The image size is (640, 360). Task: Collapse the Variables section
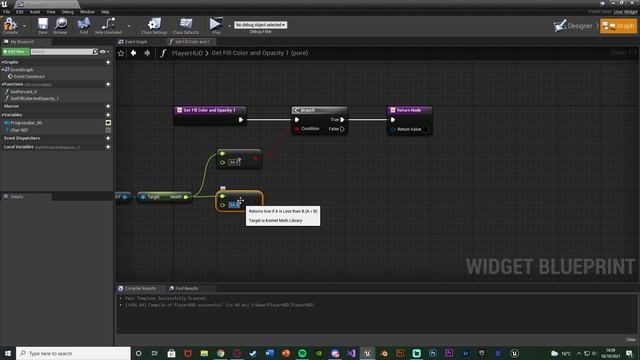(2, 115)
